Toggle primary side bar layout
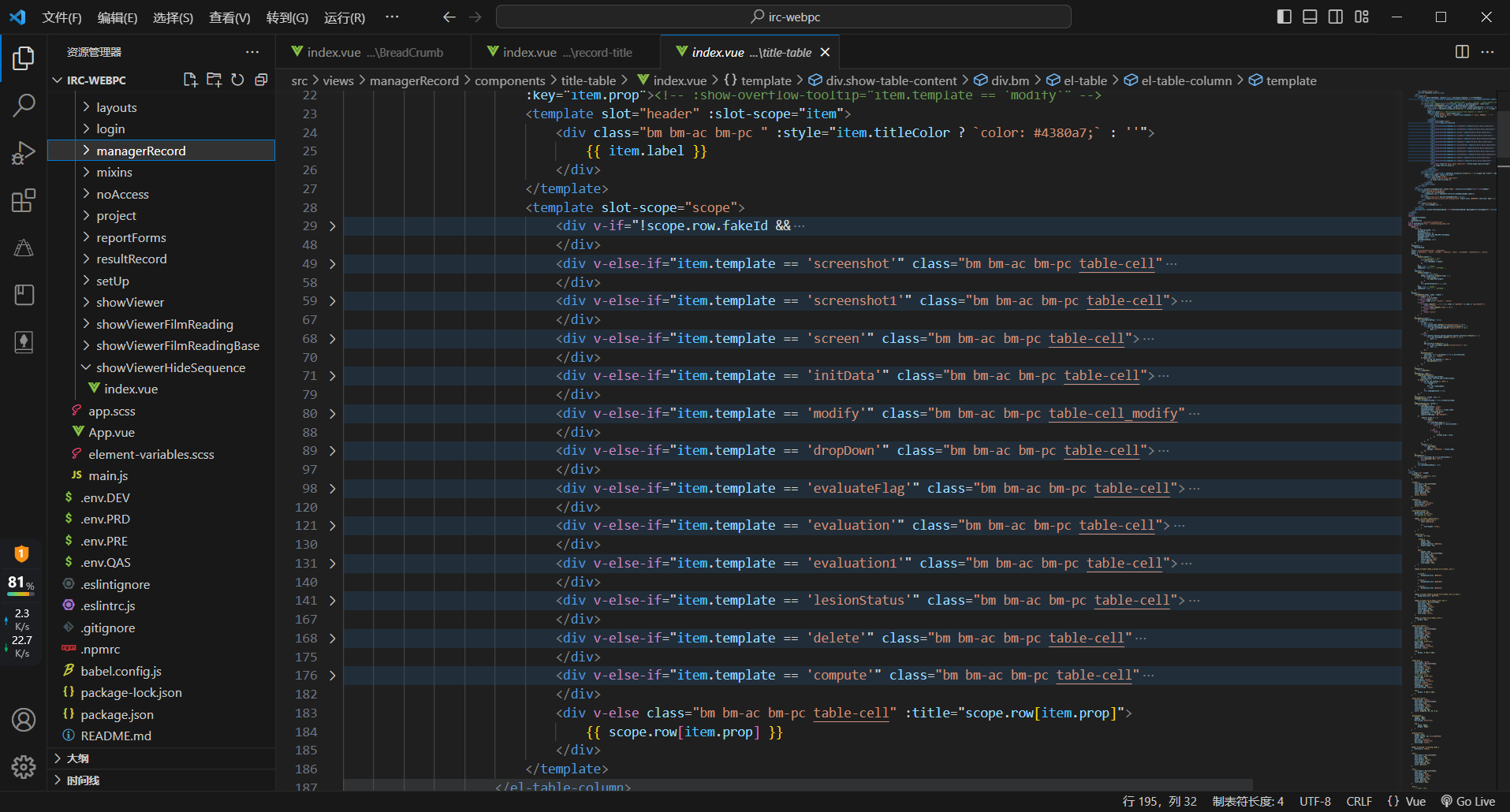The height and width of the screenshot is (812, 1510). tap(1284, 17)
